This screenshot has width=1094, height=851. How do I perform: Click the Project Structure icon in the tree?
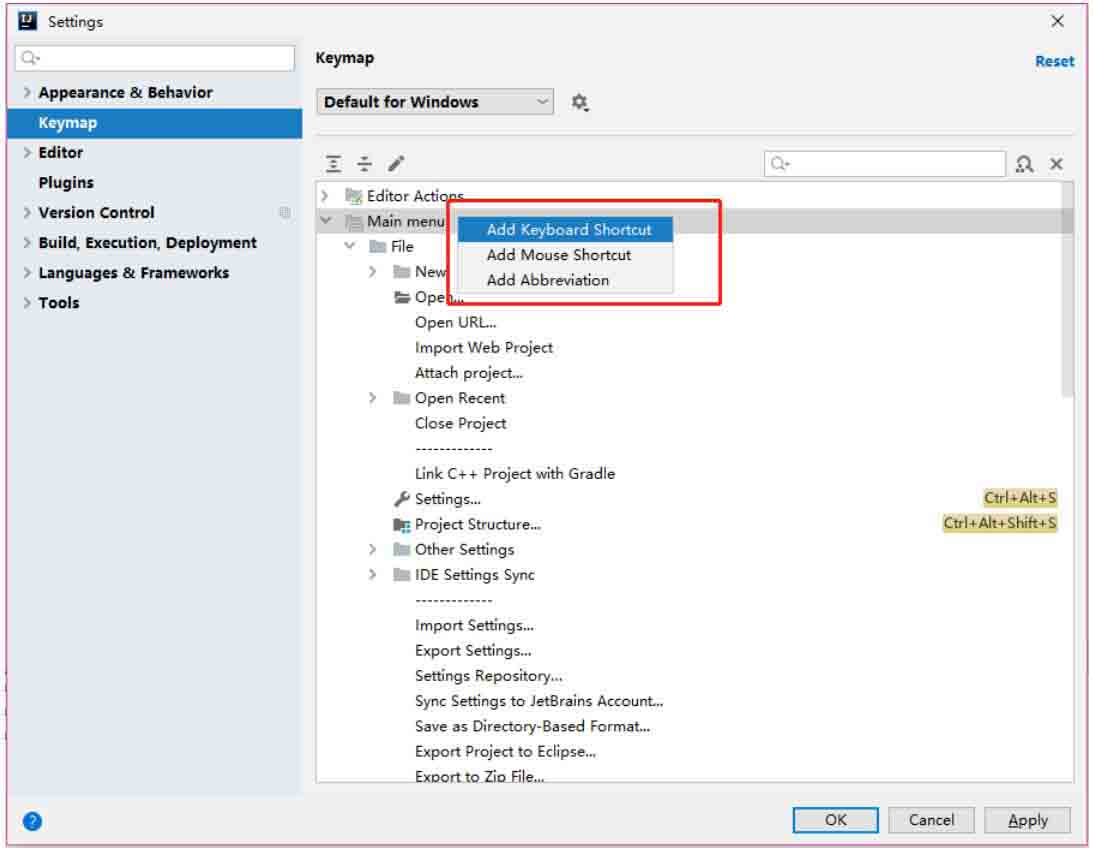tap(401, 525)
